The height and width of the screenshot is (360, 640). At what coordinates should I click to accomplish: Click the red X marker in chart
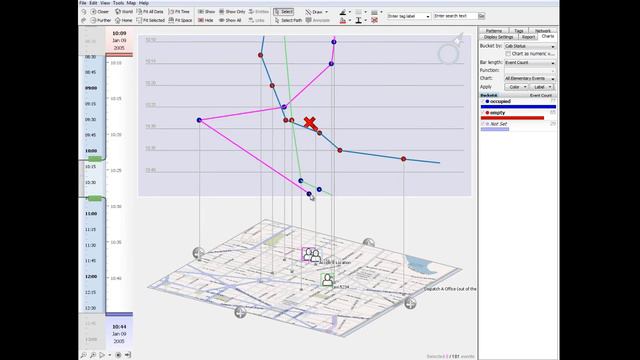pos(310,122)
